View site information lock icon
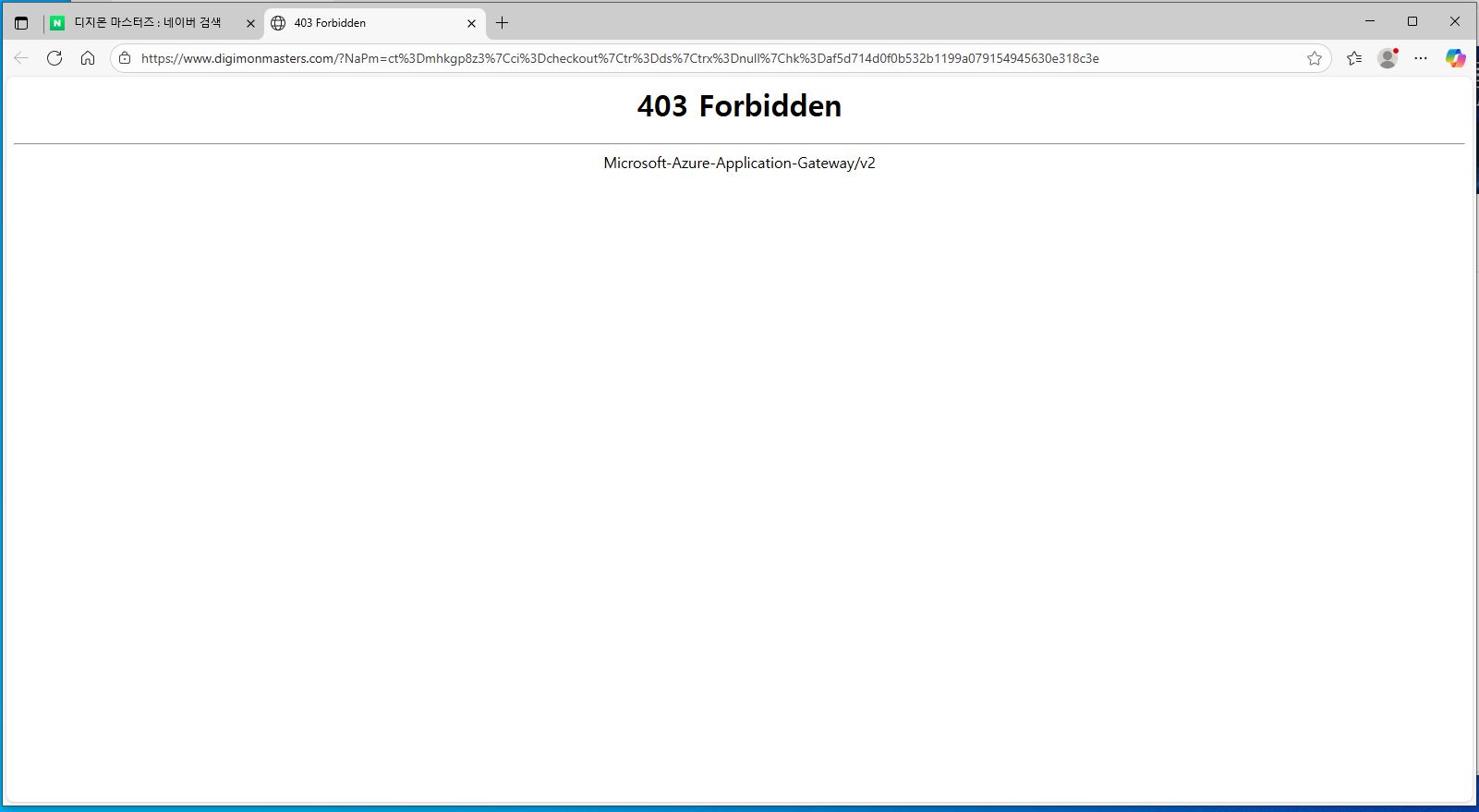1479x812 pixels. (x=125, y=58)
